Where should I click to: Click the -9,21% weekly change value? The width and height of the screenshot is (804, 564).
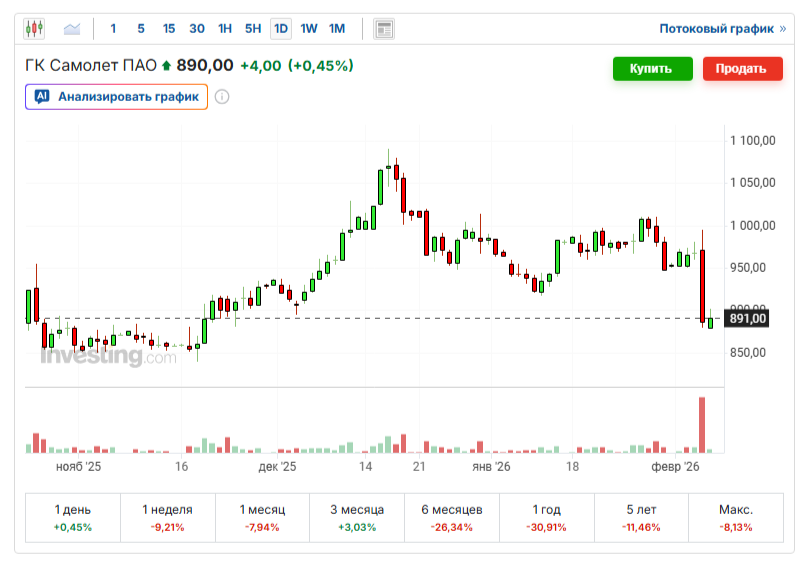click(x=167, y=528)
